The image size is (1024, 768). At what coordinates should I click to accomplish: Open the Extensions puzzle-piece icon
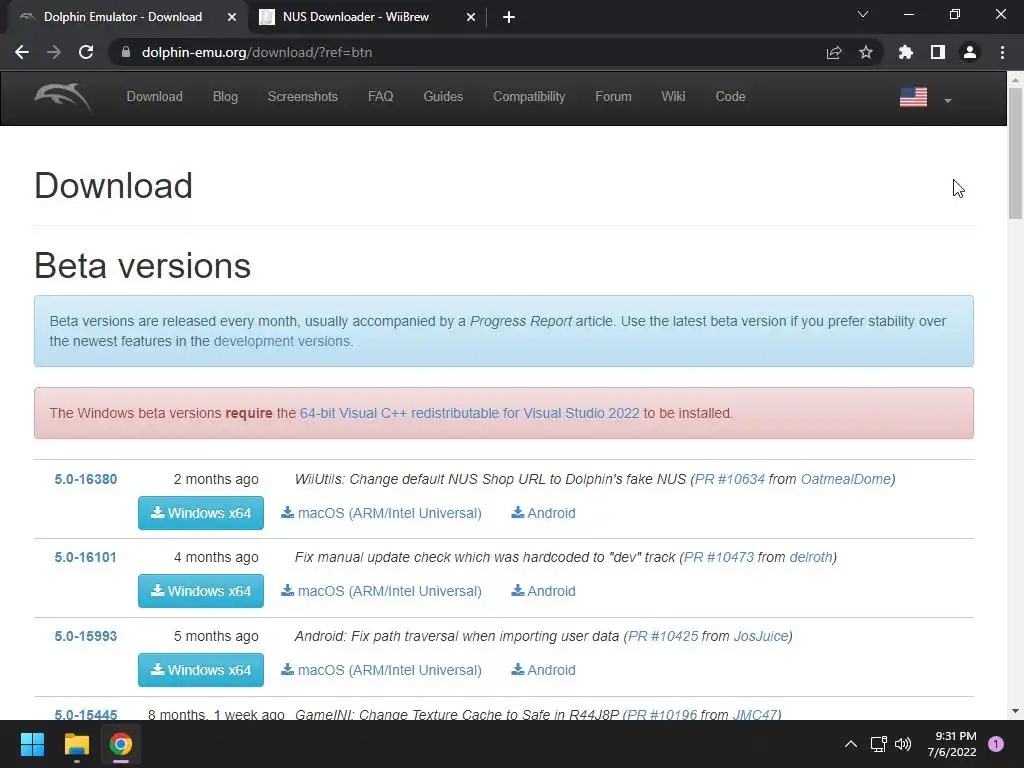906,52
